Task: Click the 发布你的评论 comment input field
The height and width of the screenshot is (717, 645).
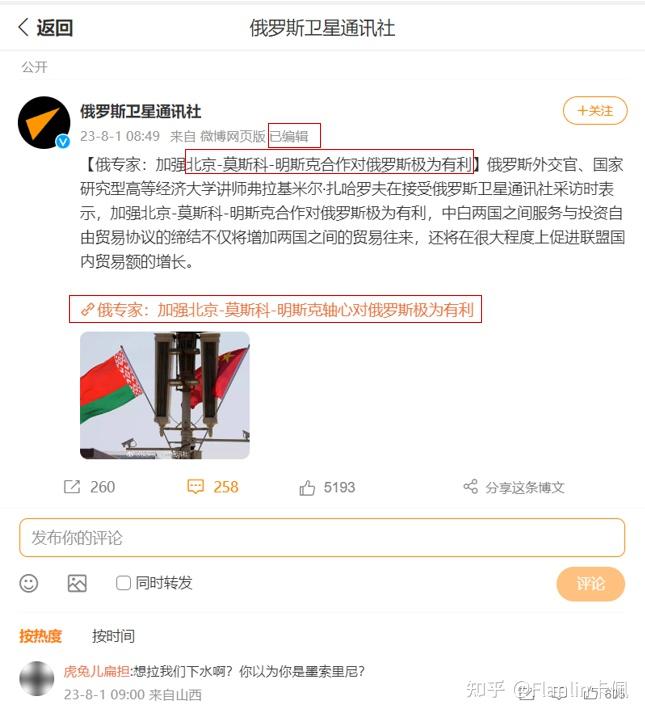Action: tap(322, 537)
